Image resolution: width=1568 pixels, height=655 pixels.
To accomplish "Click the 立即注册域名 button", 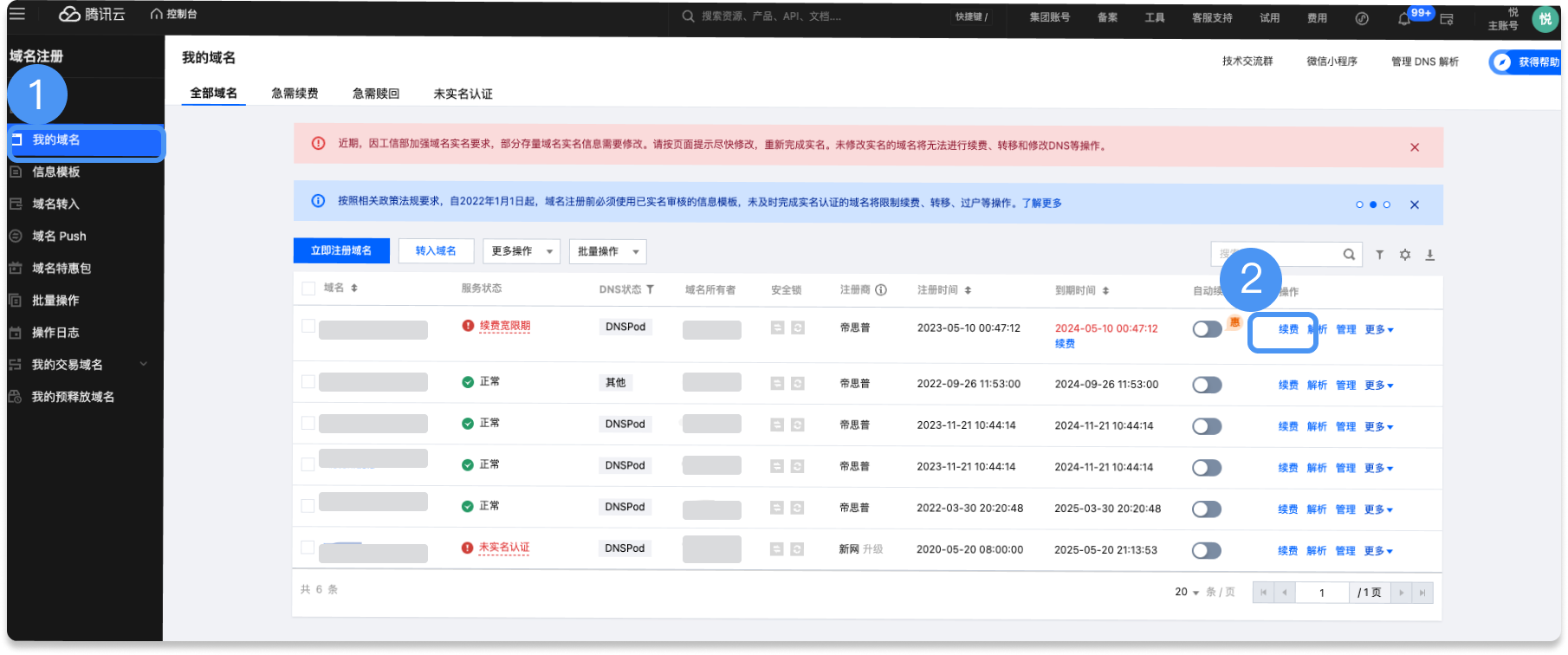I will [x=341, y=251].
